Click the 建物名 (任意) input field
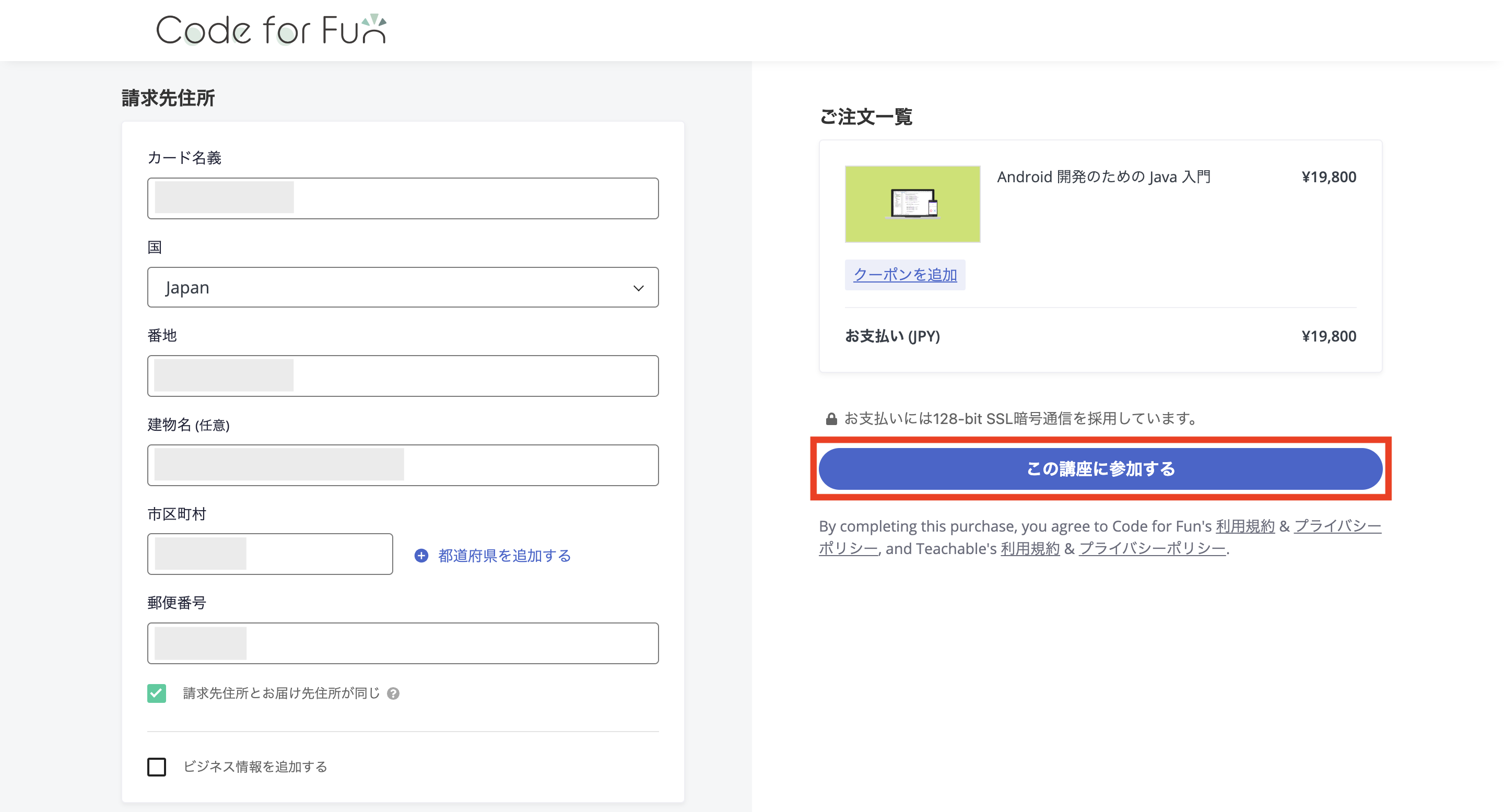The width and height of the screenshot is (1504, 812). pyautogui.click(x=403, y=465)
